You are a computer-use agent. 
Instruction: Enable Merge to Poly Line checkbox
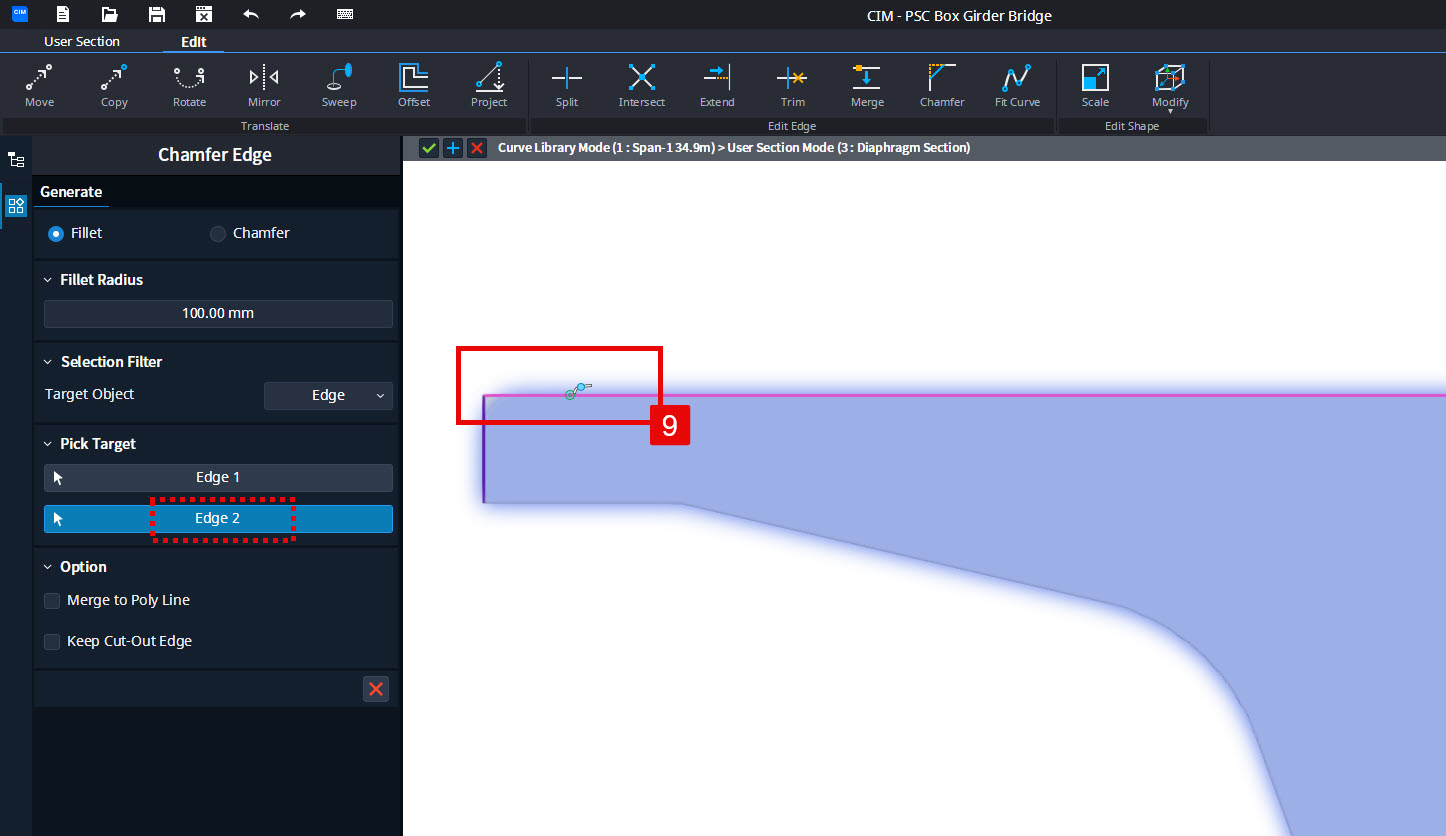click(52, 601)
